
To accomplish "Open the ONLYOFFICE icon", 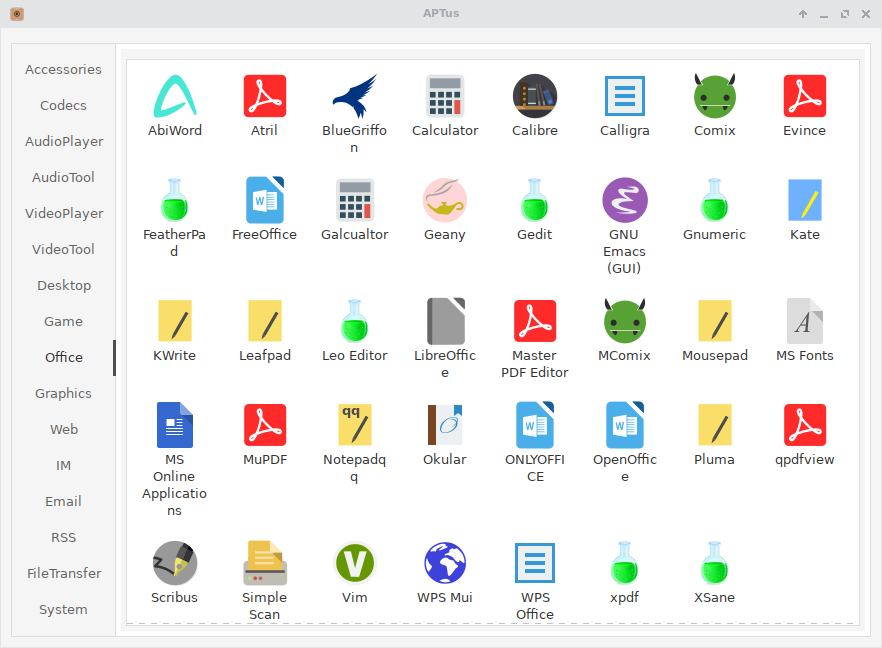I will (x=534, y=425).
